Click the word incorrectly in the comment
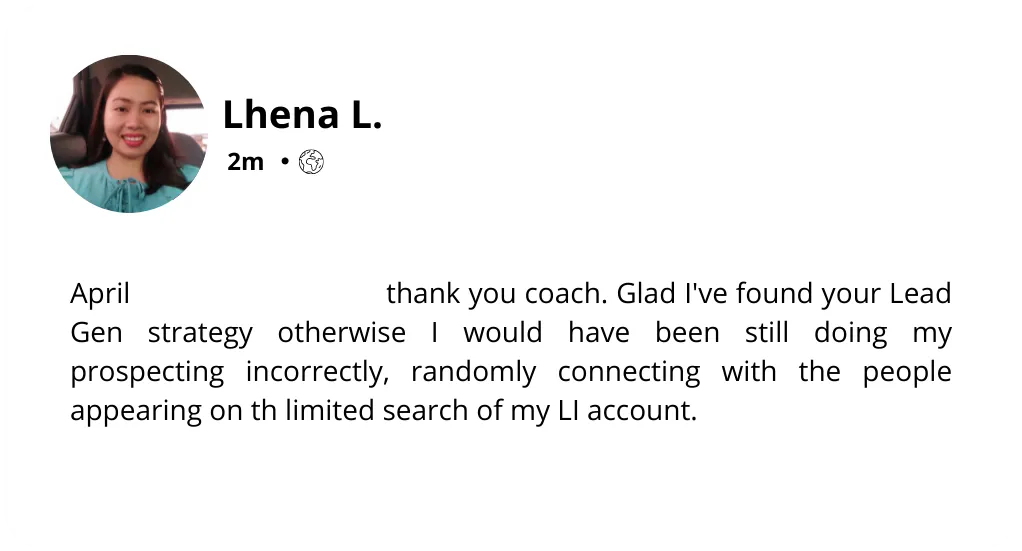 pyautogui.click(x=317, y=373)
